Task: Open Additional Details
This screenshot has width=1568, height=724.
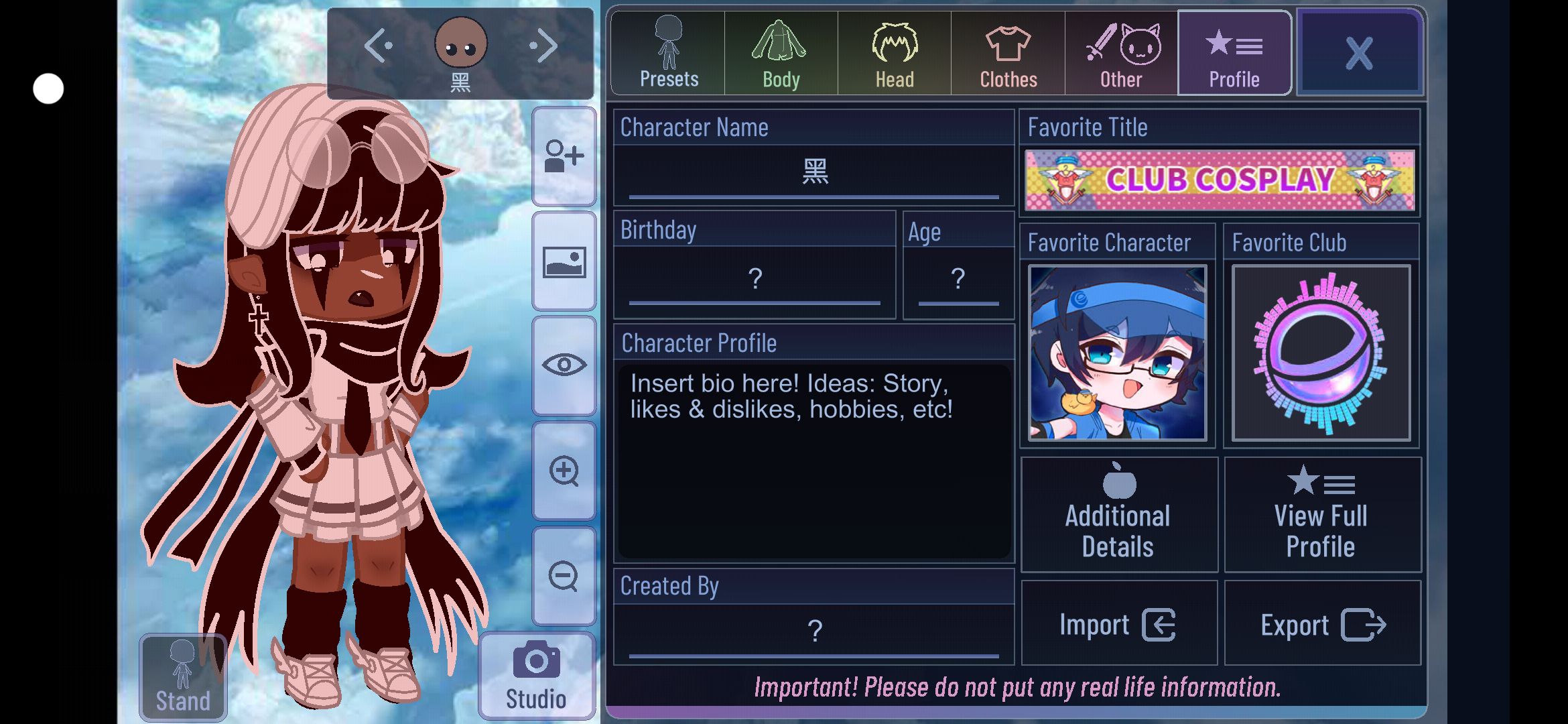Action: click(1118, 514)
